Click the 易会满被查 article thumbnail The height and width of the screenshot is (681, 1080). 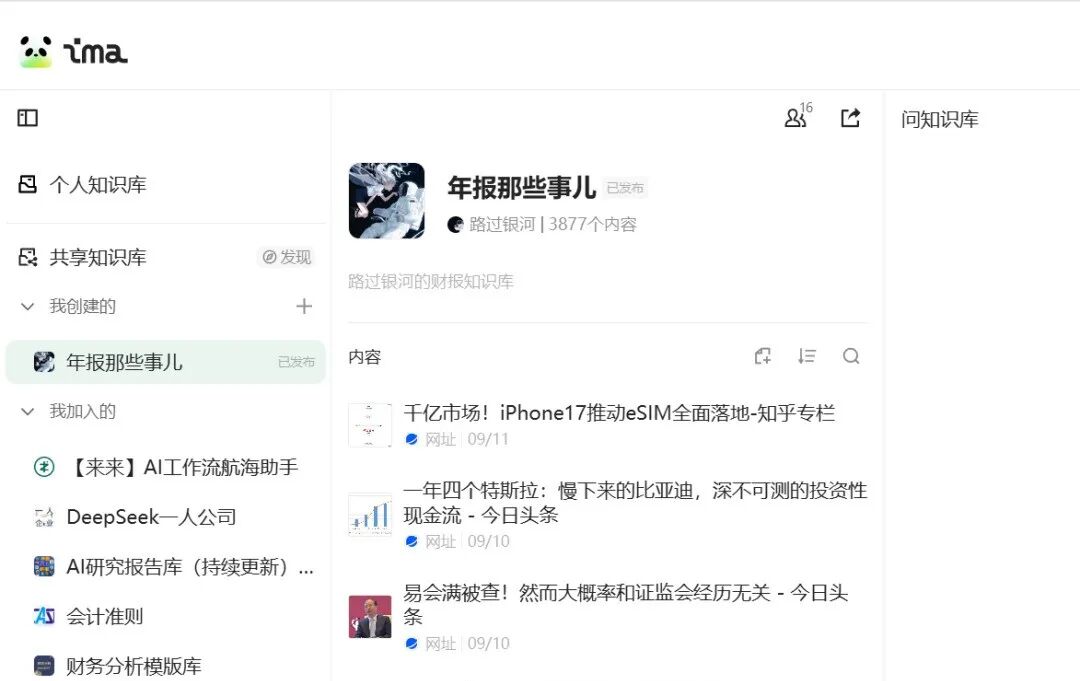[370, 616]
